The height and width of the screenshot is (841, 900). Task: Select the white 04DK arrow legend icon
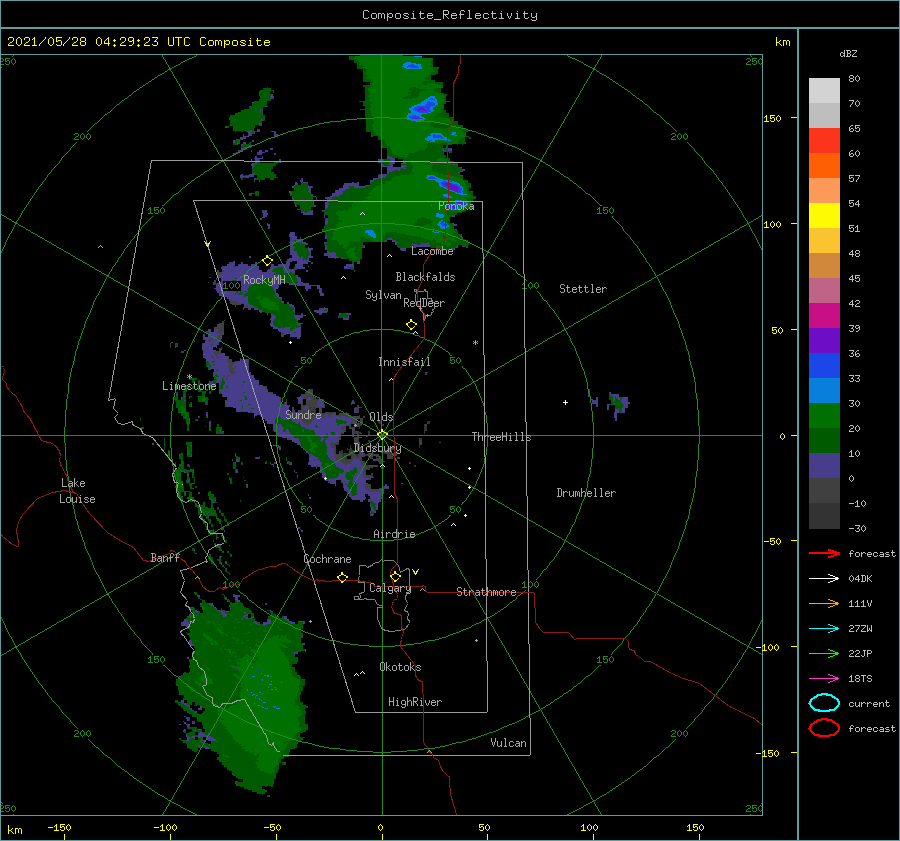[x=824, y=578]
